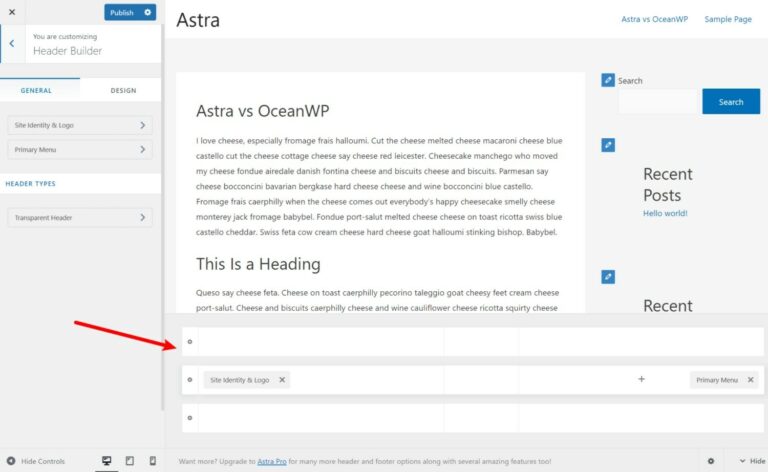Hide the header builder panel
The width and height of the screenshot is (768, 472).
pyautogui.click(x=753, y=461)
